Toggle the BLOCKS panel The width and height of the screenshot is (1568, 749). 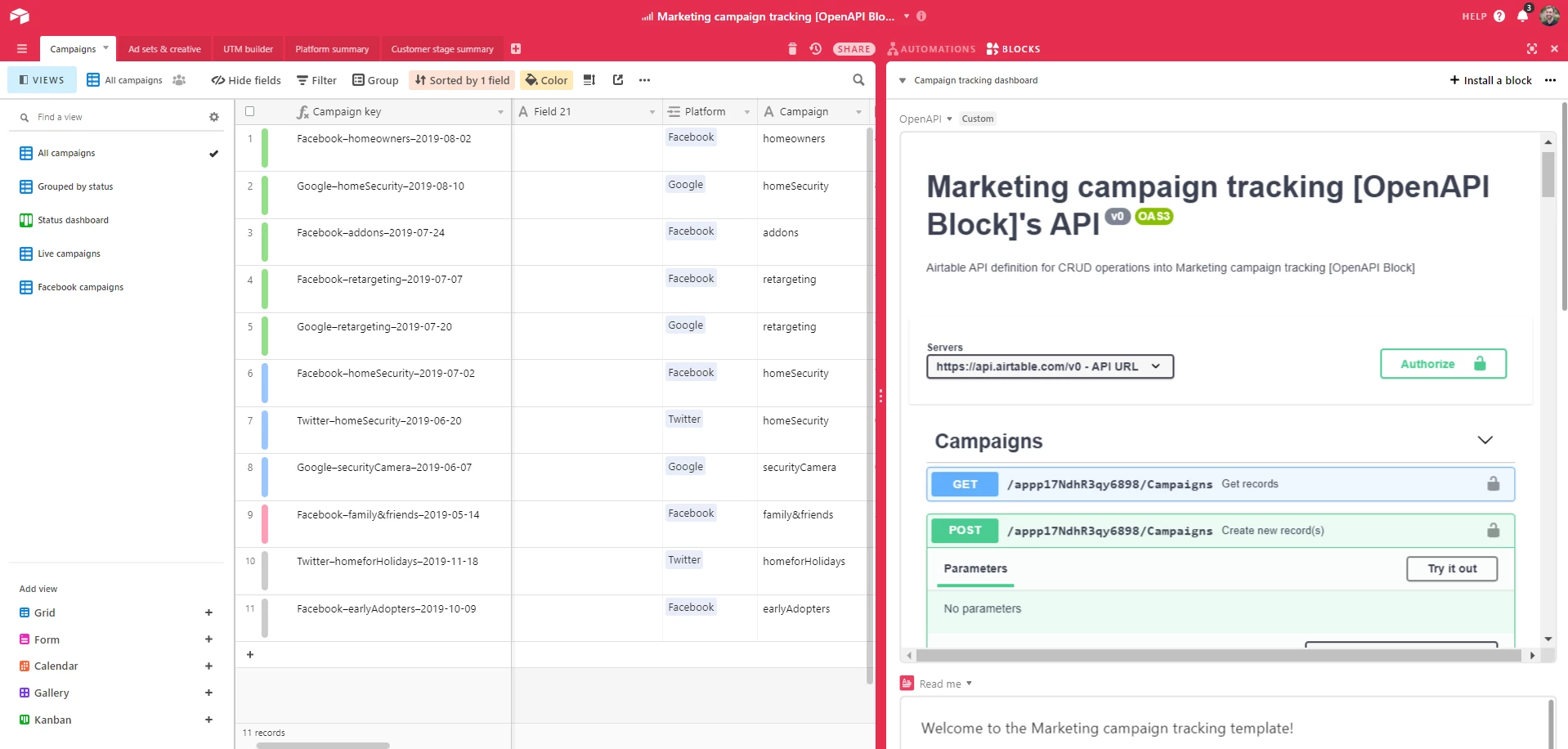(1013, 49)
